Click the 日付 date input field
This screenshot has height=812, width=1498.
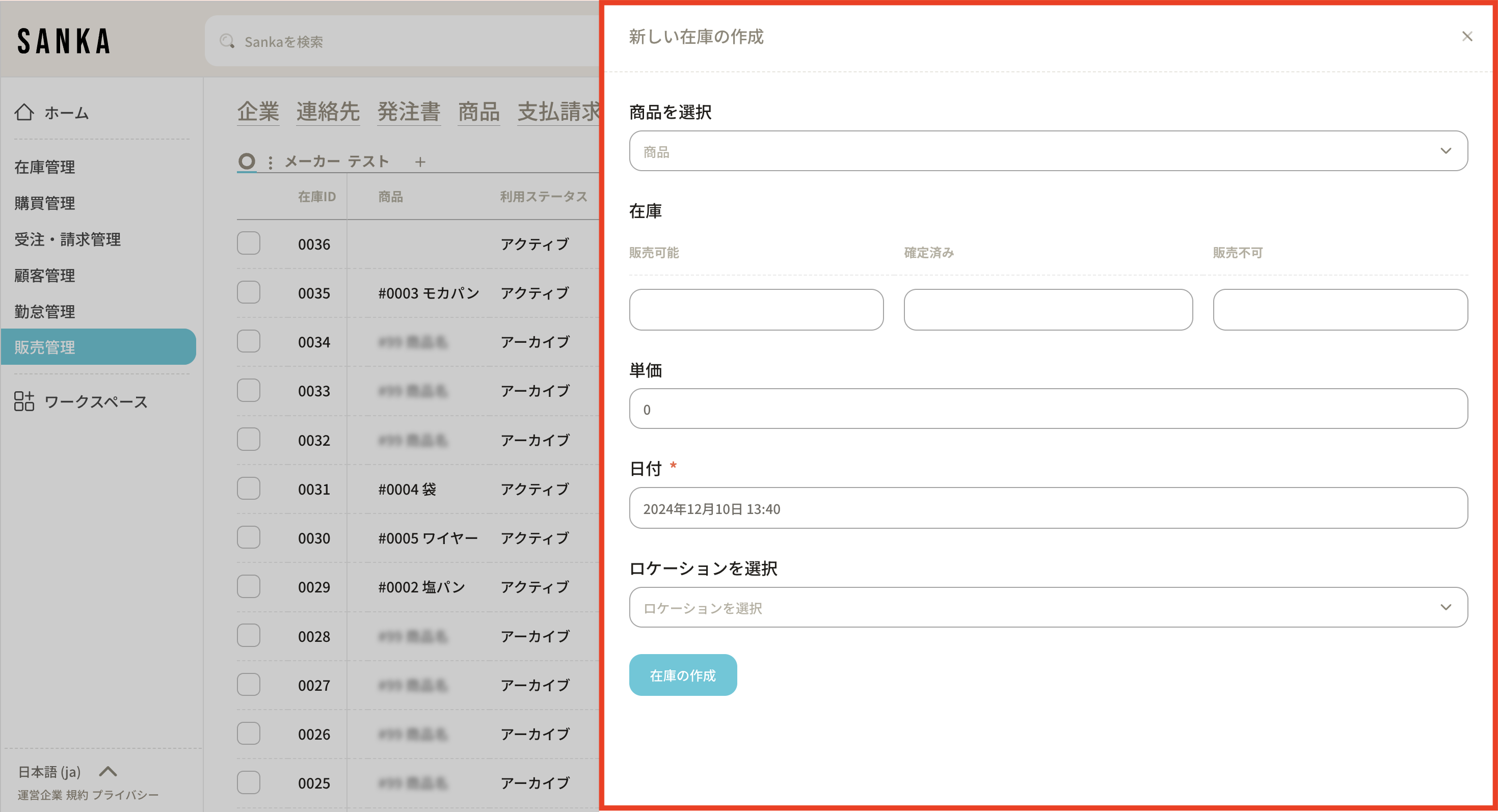coord(1048,508)
